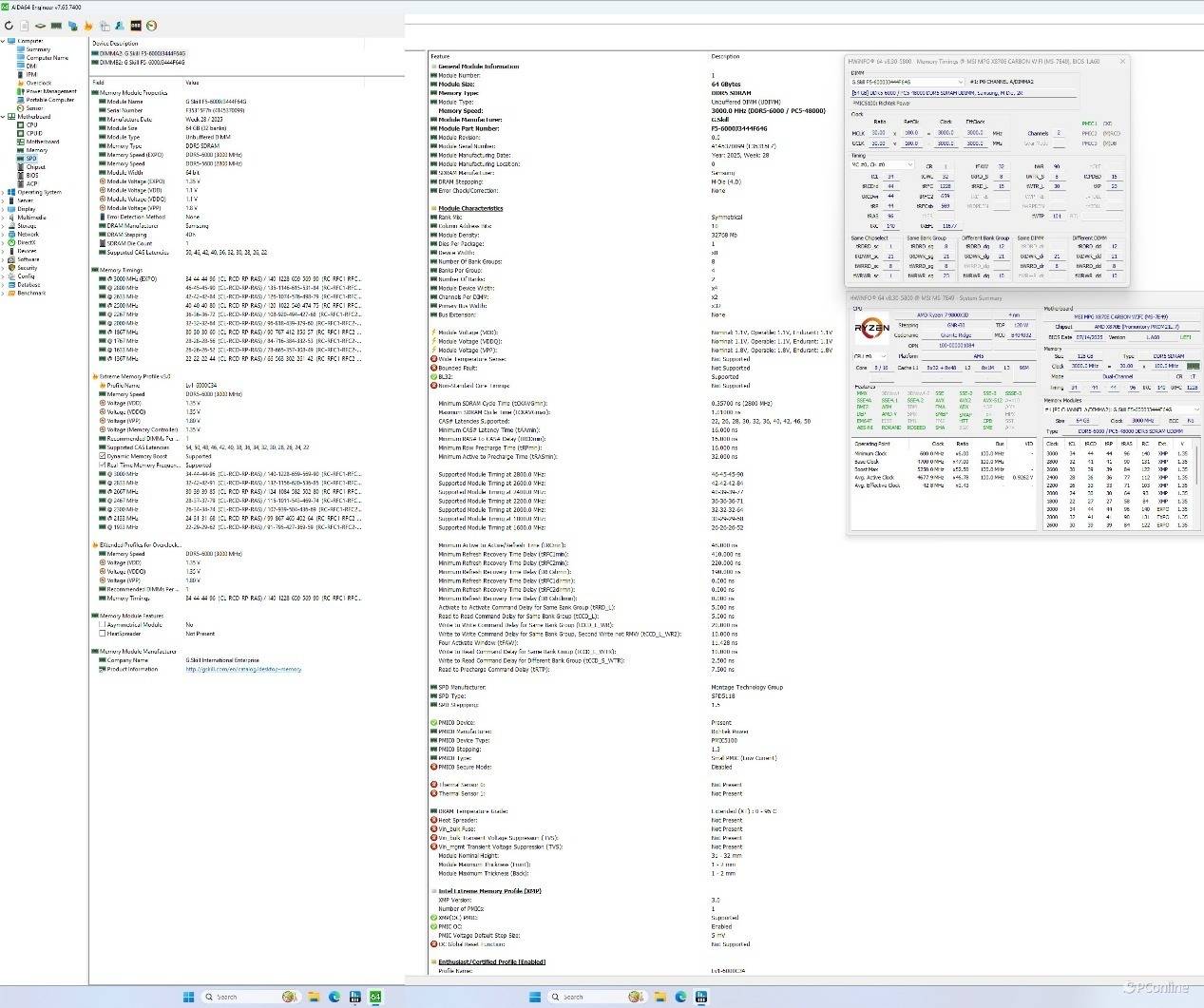Collapse the Motherboard tree node

point(4,117)
